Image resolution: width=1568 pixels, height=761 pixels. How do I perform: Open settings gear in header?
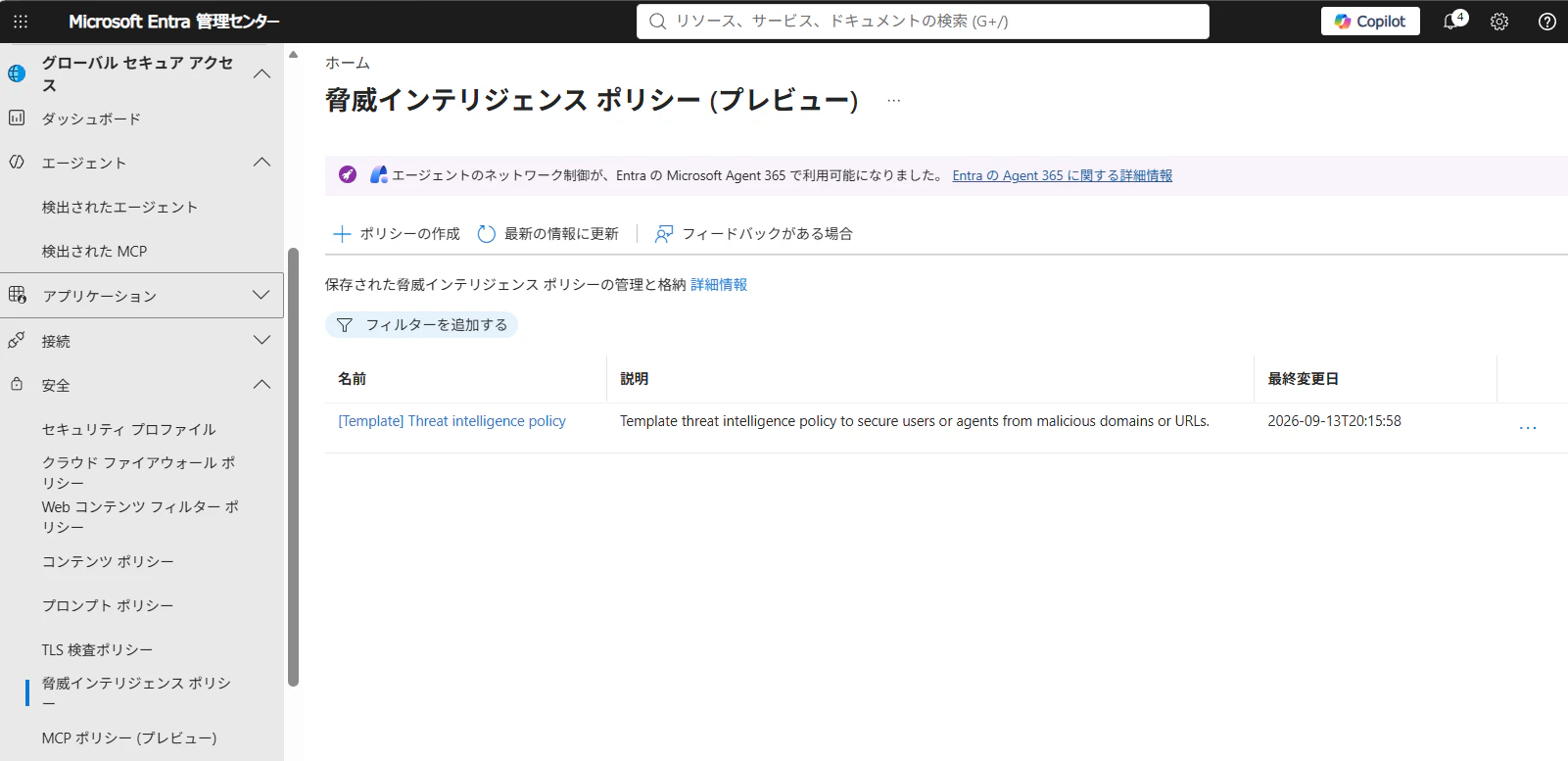click(x=1499, y=22)
